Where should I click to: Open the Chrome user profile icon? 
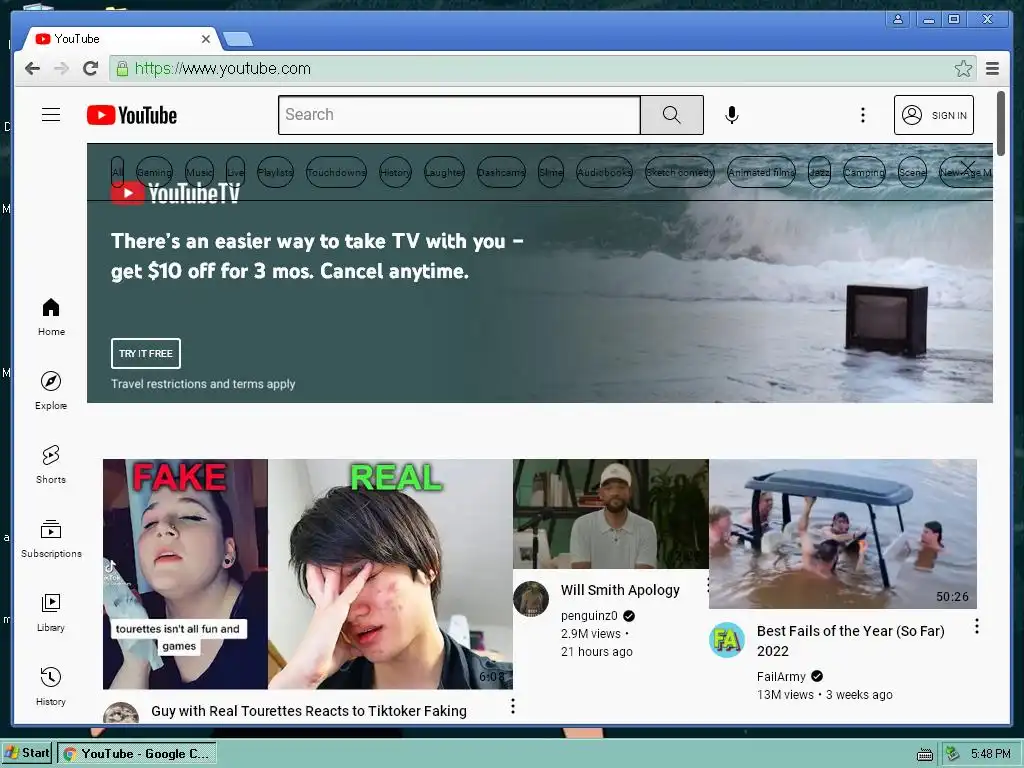pyautogui.click(x=898, y=20)
